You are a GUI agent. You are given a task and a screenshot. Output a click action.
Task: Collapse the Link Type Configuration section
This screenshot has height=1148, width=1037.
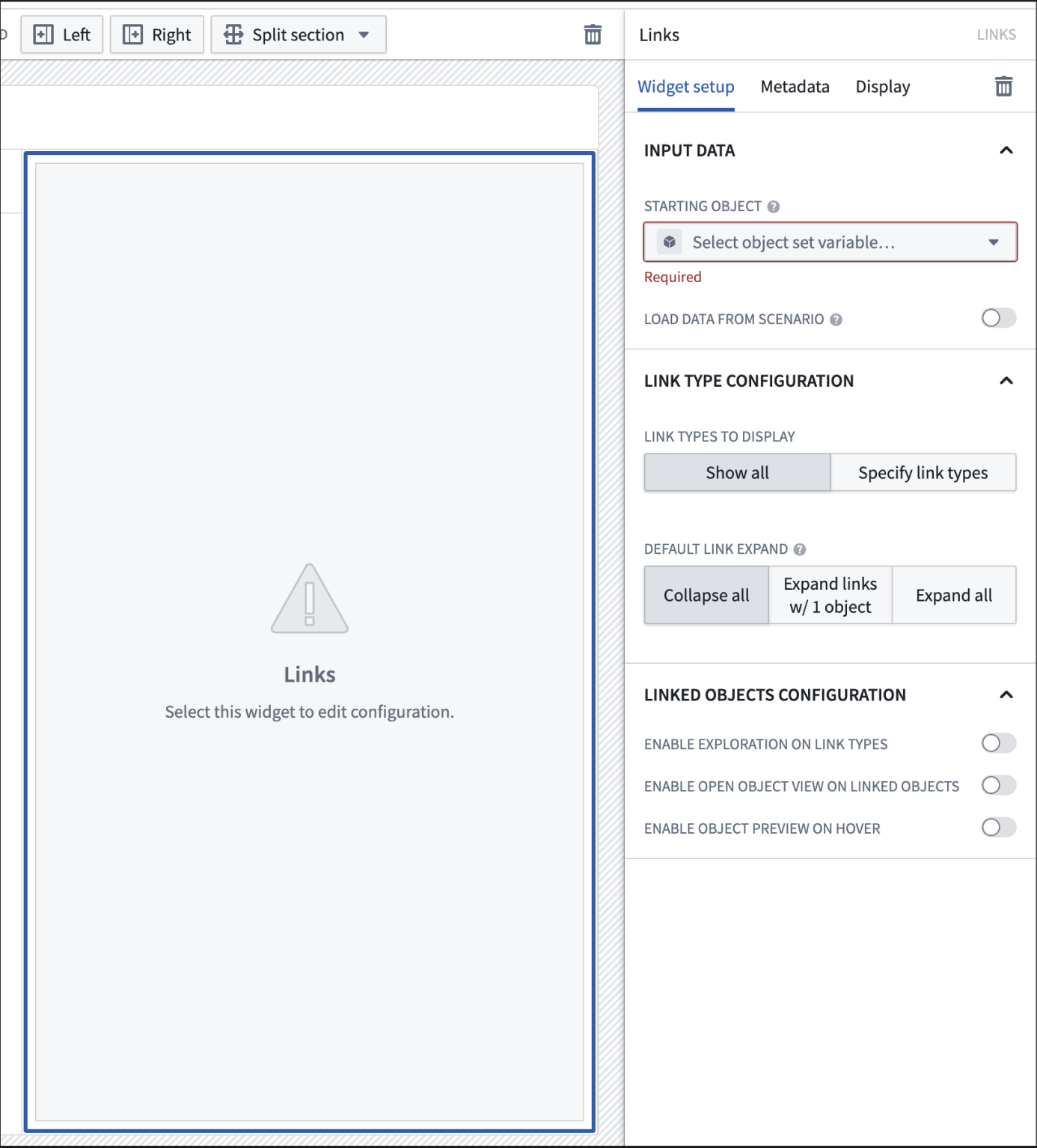(1006, 381)
